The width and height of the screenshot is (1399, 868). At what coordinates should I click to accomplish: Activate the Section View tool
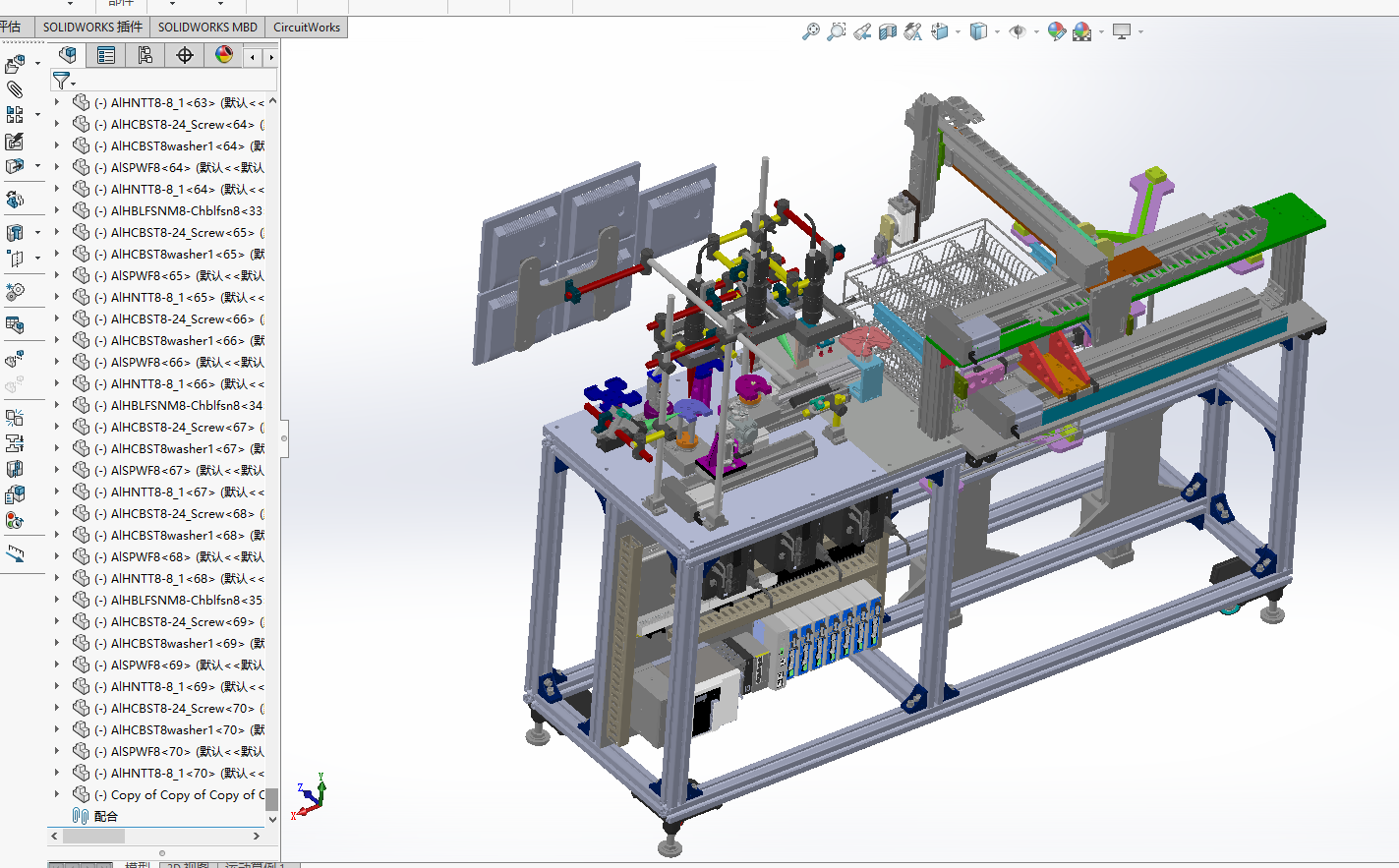pyautogui.click(x=888, y=31)
